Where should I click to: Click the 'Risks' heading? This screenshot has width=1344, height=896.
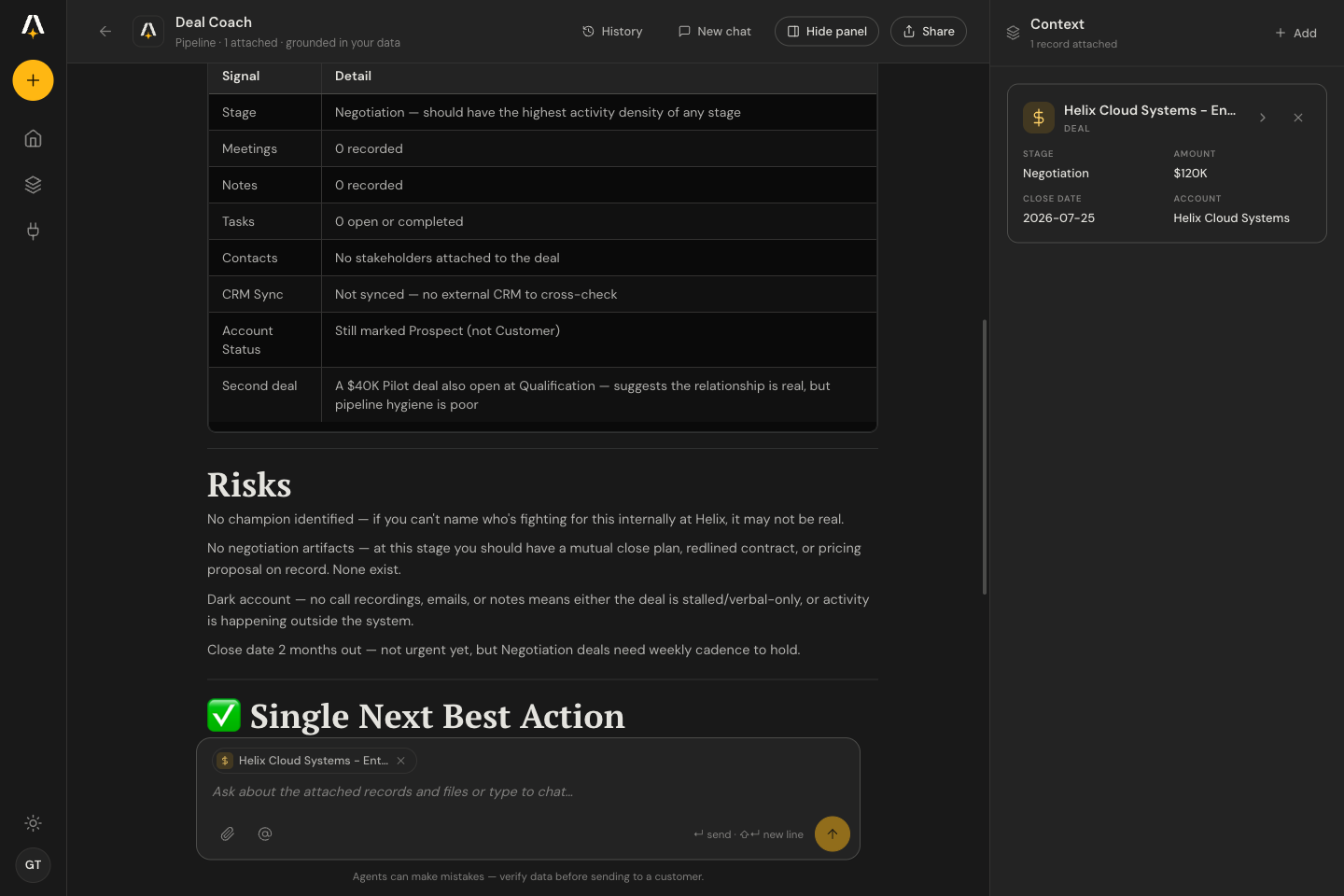pyautogui.click(x=249, y=485)
